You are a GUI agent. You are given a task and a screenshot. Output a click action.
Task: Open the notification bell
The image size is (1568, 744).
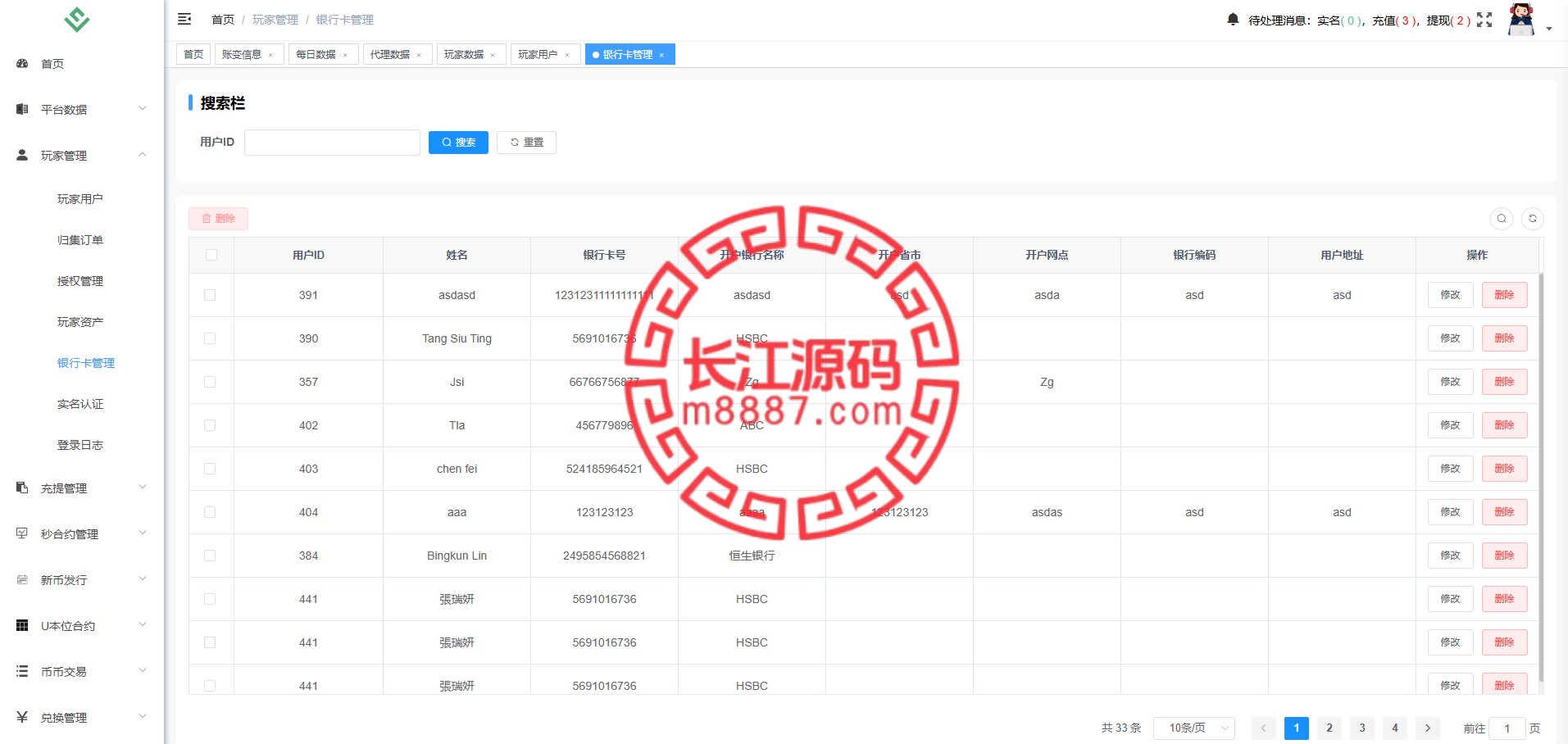pos(1233,19)
